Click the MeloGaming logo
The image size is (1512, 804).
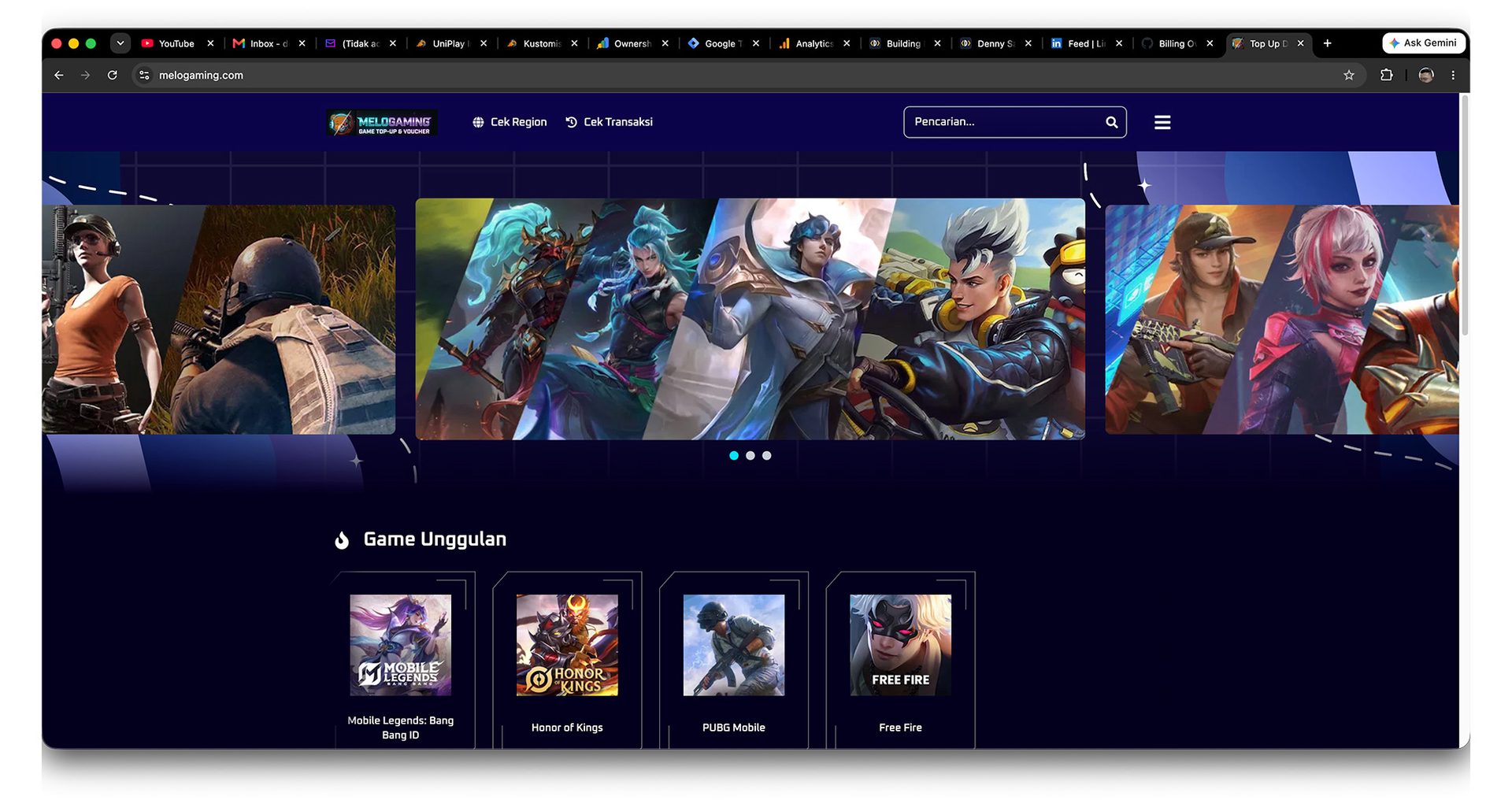[x=382, y=122]
